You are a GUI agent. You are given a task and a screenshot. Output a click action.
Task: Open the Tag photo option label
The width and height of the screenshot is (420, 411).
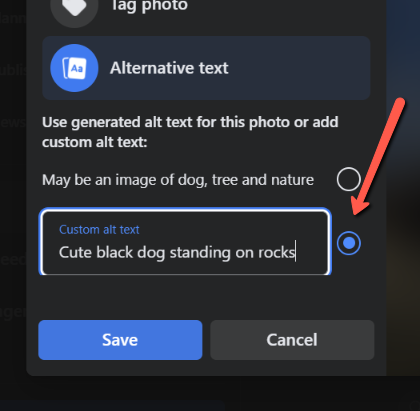coord(149,5)
